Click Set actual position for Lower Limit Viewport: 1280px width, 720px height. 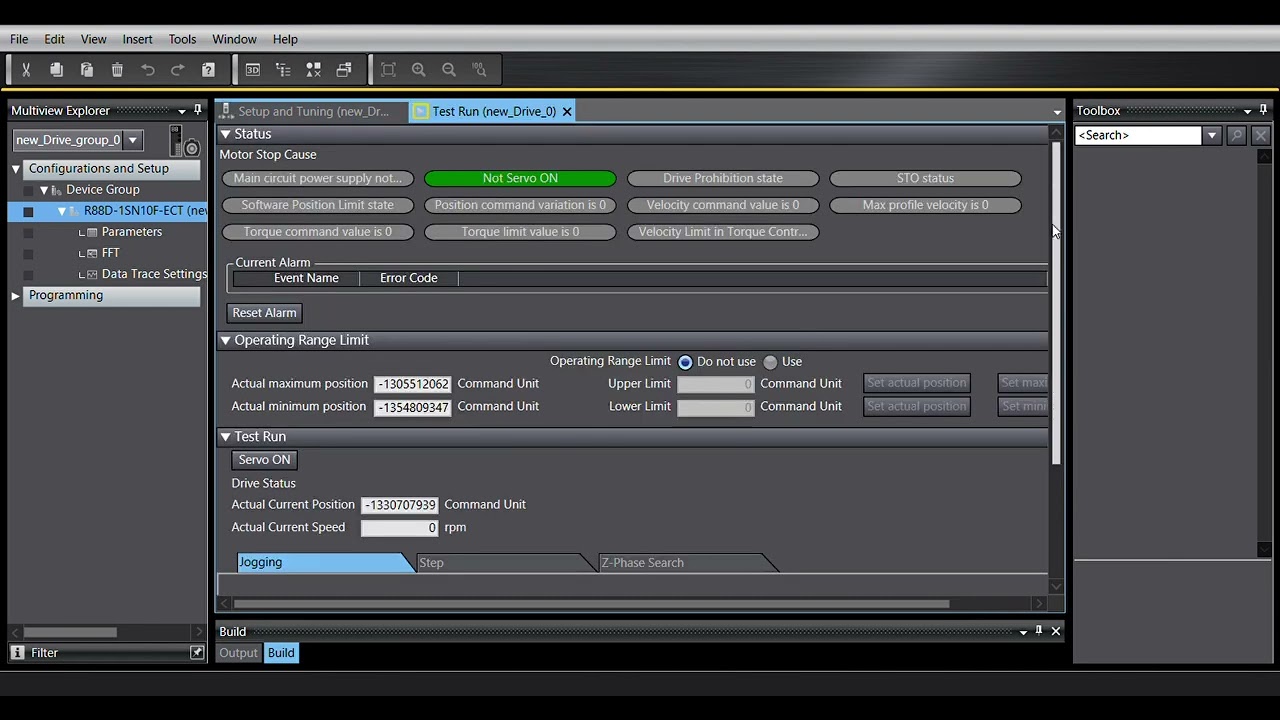coord(917,406)
